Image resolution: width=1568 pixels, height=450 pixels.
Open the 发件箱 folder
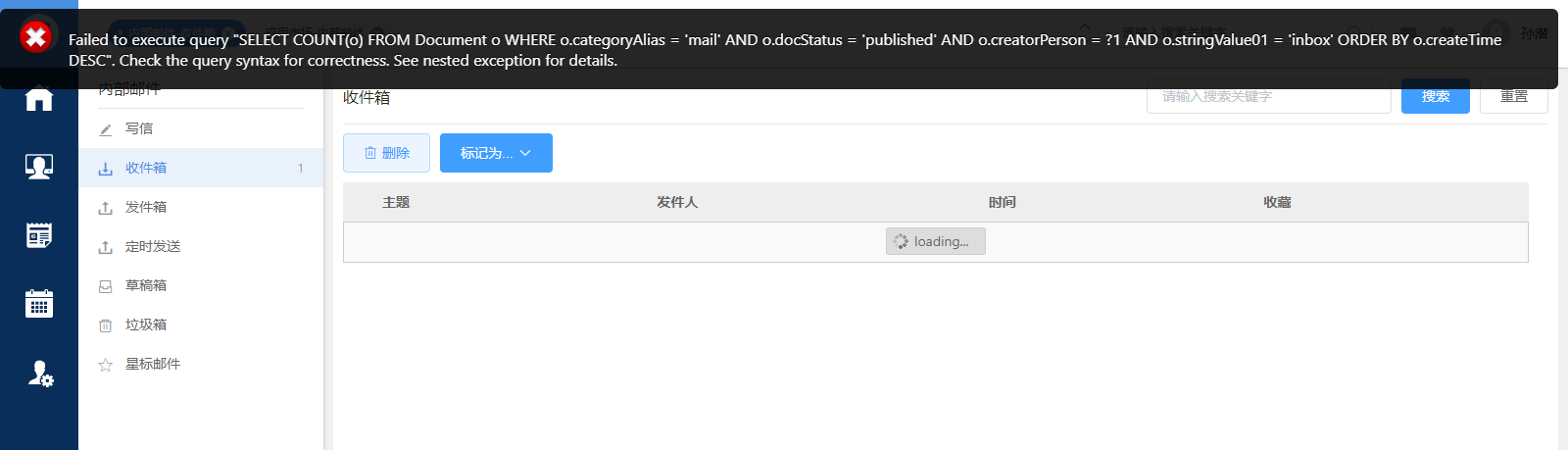click(x=146, y=207)
